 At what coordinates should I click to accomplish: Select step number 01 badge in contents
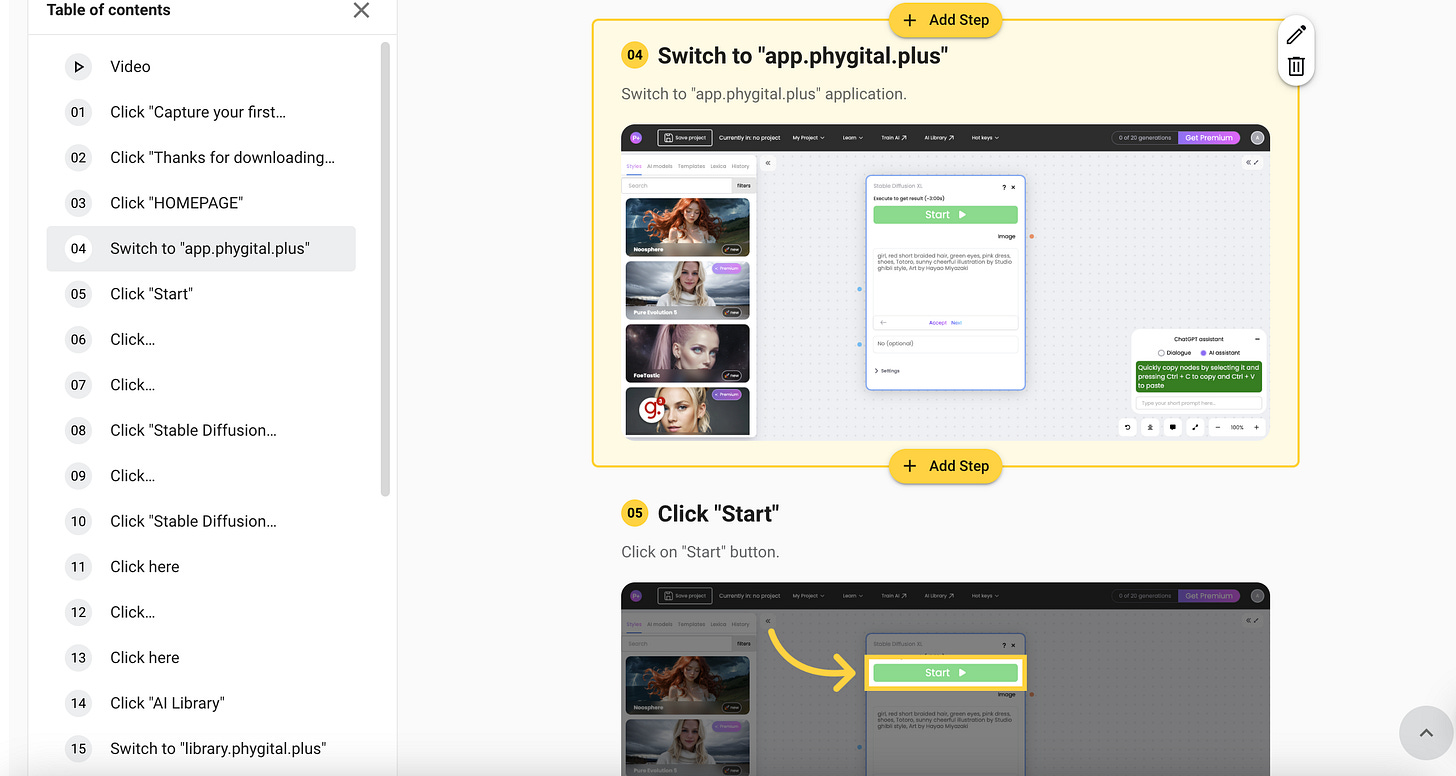[78, 112]
